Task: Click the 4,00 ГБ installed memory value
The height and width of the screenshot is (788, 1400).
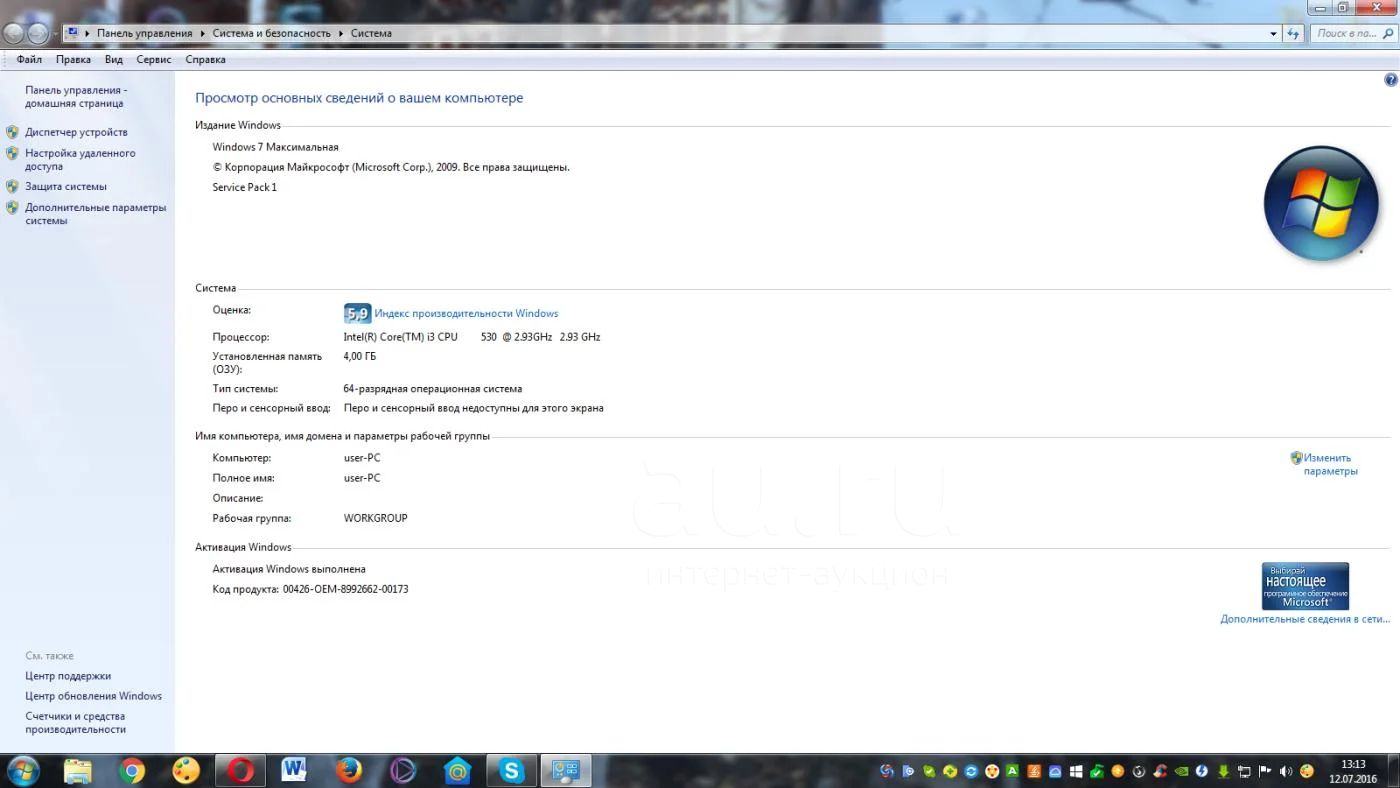Action: [360, 356]
